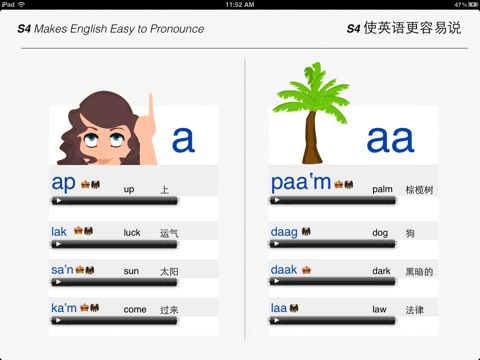The width and height of the screenshot is (480, 360).
Task: Play the audio for 'ap'
Action: click(59, 201)
